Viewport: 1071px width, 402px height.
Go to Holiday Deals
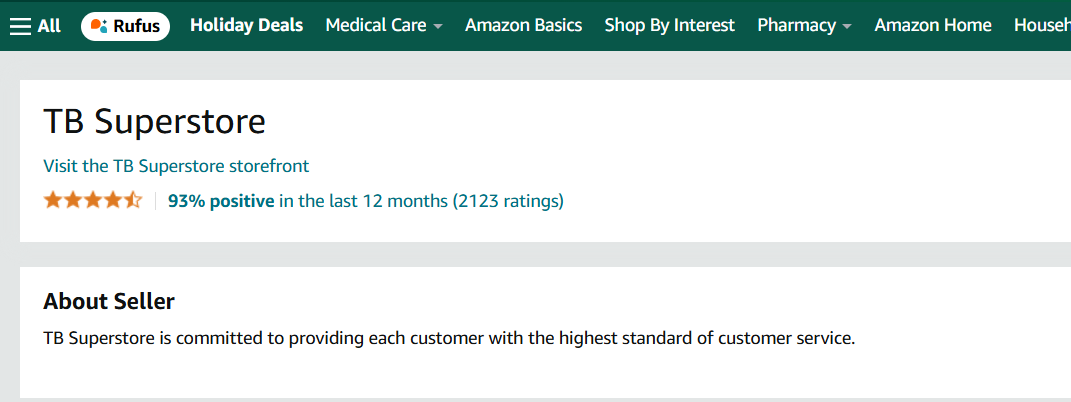pyautogui.click(x=247, y=26)
